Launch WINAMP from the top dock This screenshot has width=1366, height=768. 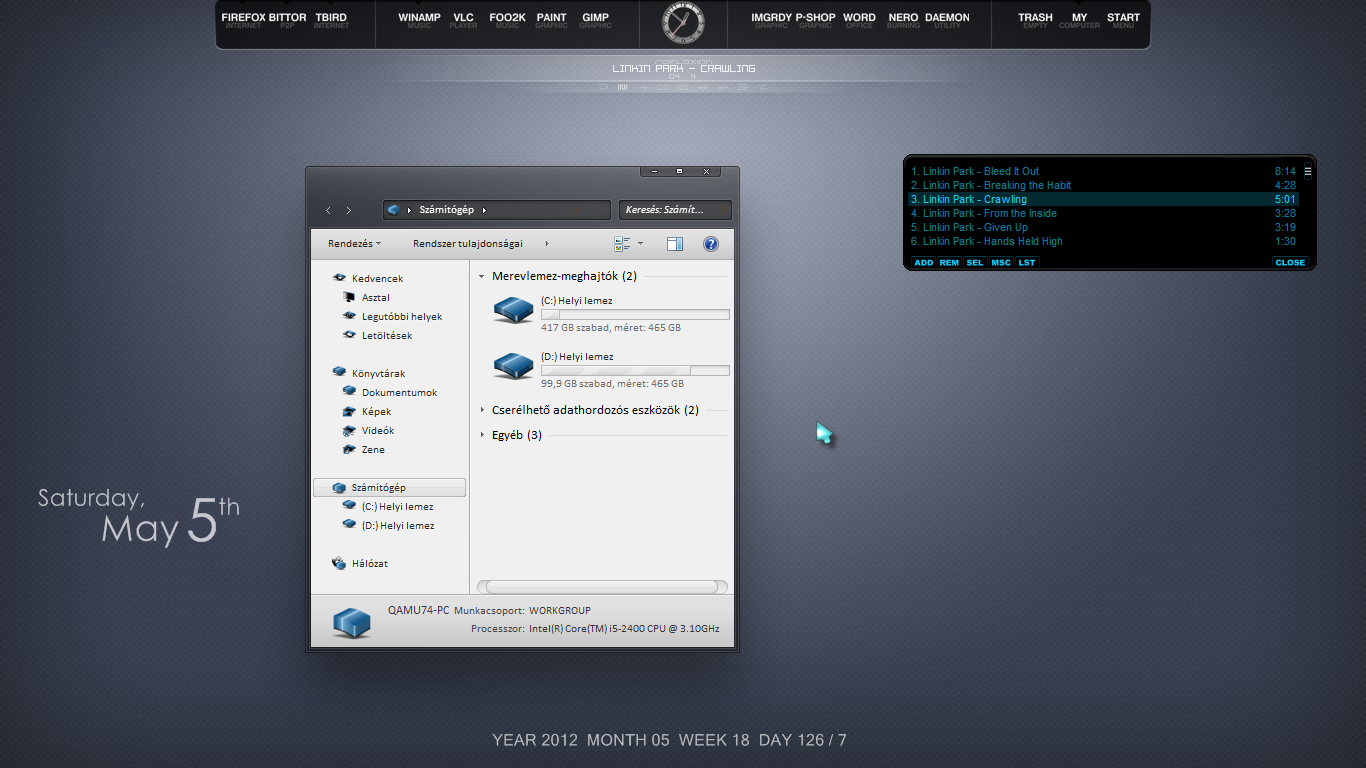420,20
